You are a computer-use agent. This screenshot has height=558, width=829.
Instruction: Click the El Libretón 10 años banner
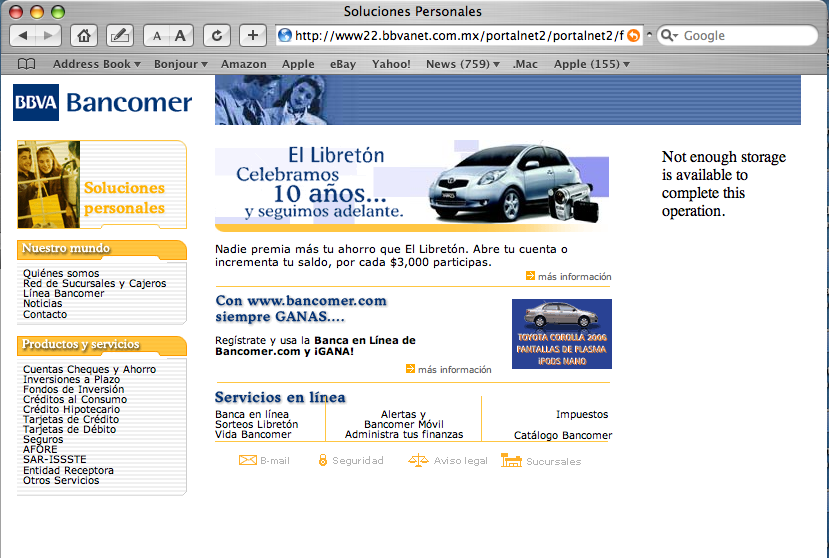(x=412, y=186)
